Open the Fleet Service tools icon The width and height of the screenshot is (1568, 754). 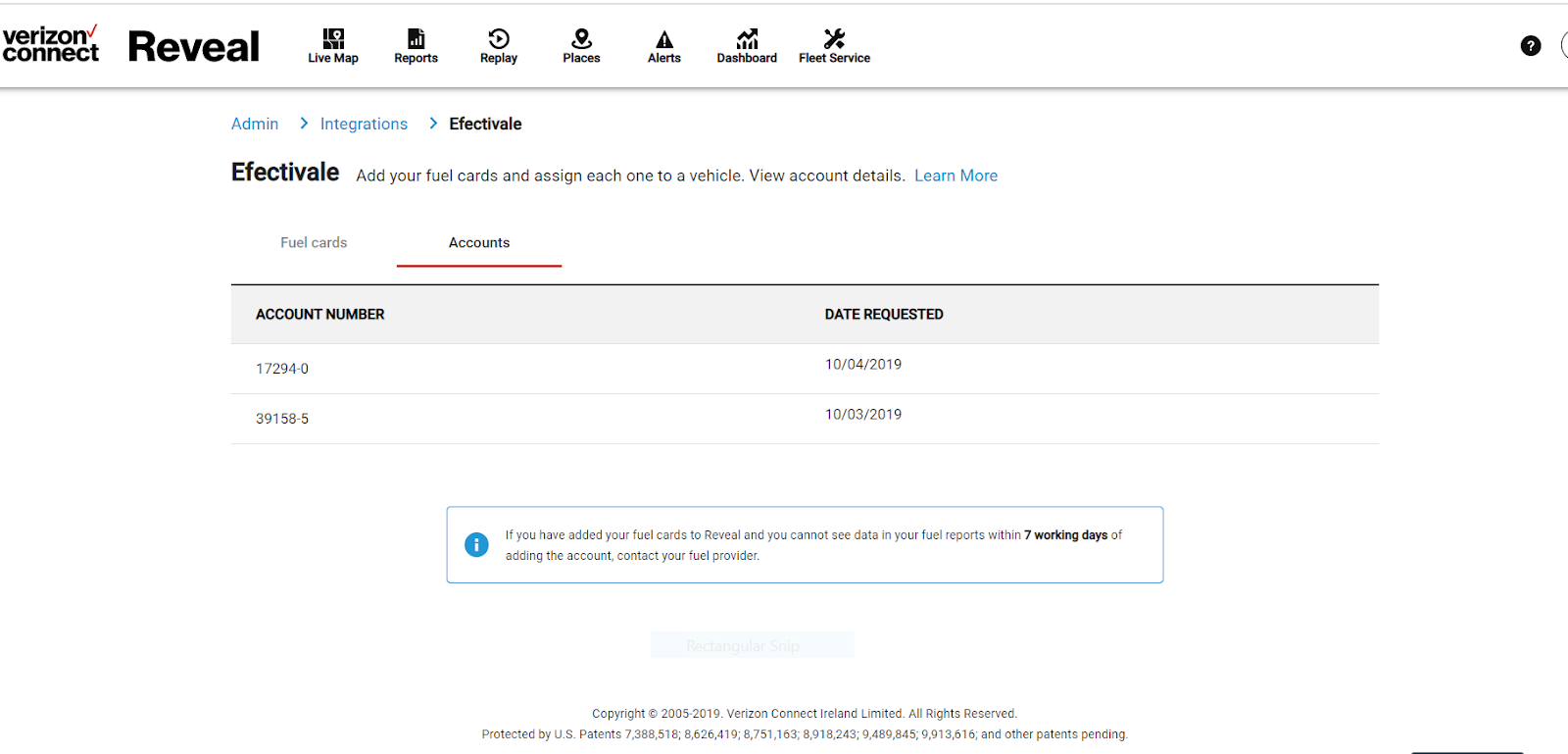click(834, 39)
